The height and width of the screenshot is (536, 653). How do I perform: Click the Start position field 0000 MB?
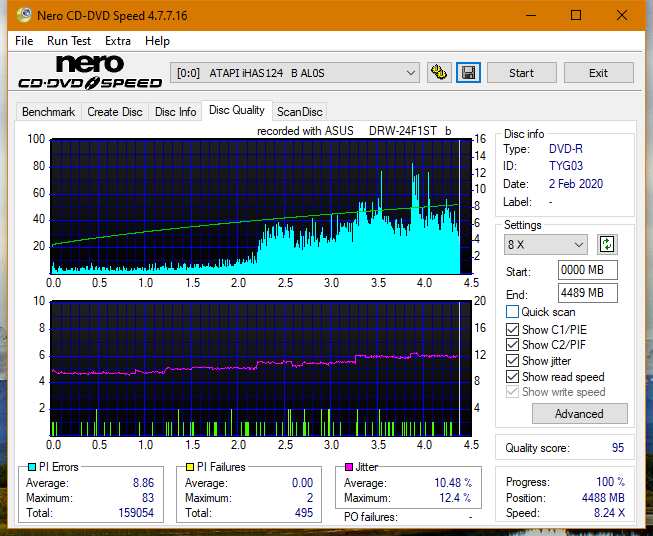point(588,270)
